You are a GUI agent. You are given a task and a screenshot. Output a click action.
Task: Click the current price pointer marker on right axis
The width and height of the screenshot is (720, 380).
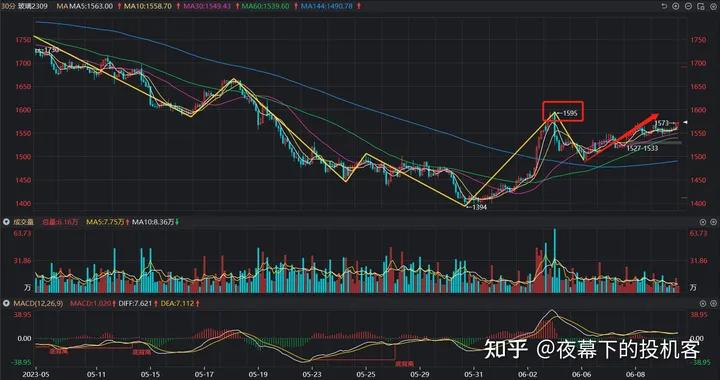coord(685,123)
